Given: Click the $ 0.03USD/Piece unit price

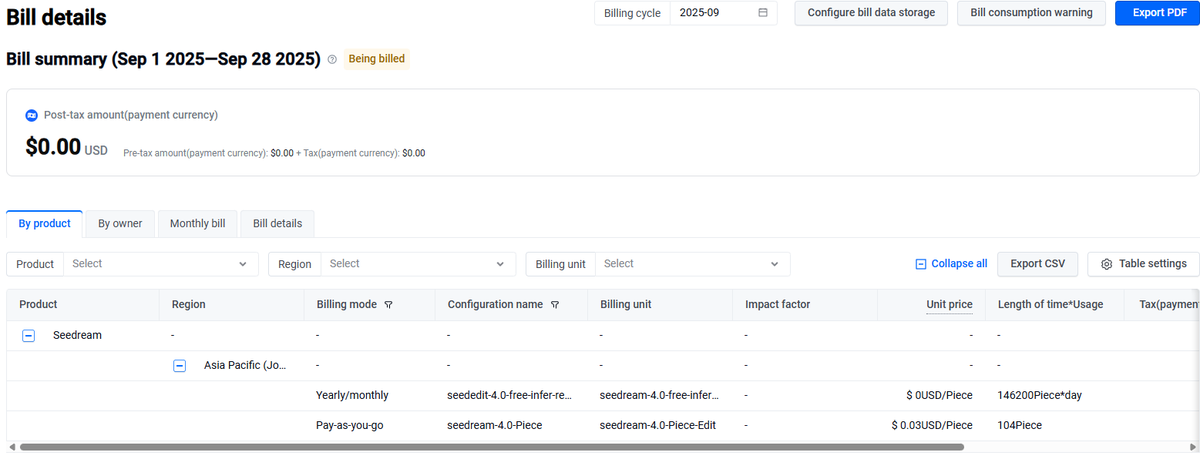Looking at the screenshot, I should 932,426.
